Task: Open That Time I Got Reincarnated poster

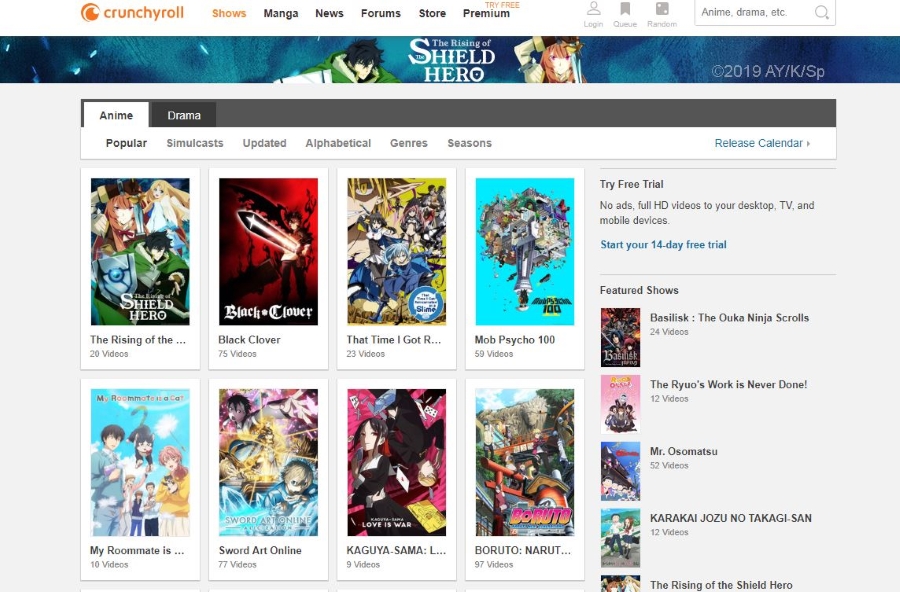Action: click(397, 251)
